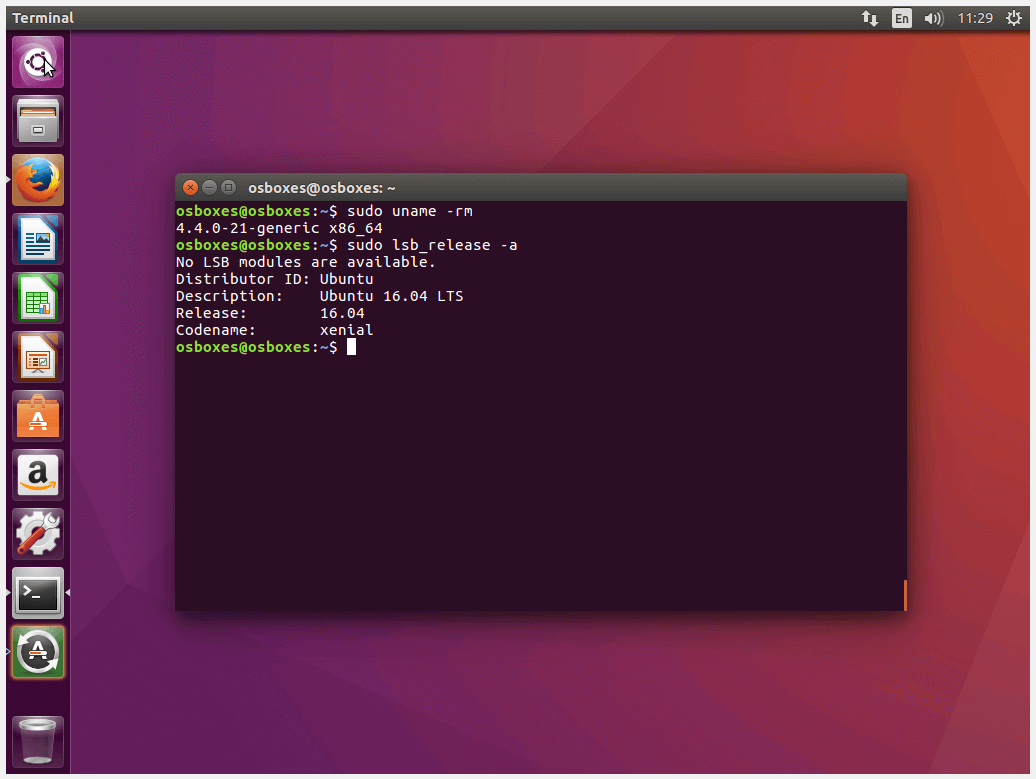Open the session power gear menu
Image resolution: width=1036 pixels, height=779 pixels.
(1013, 17)
